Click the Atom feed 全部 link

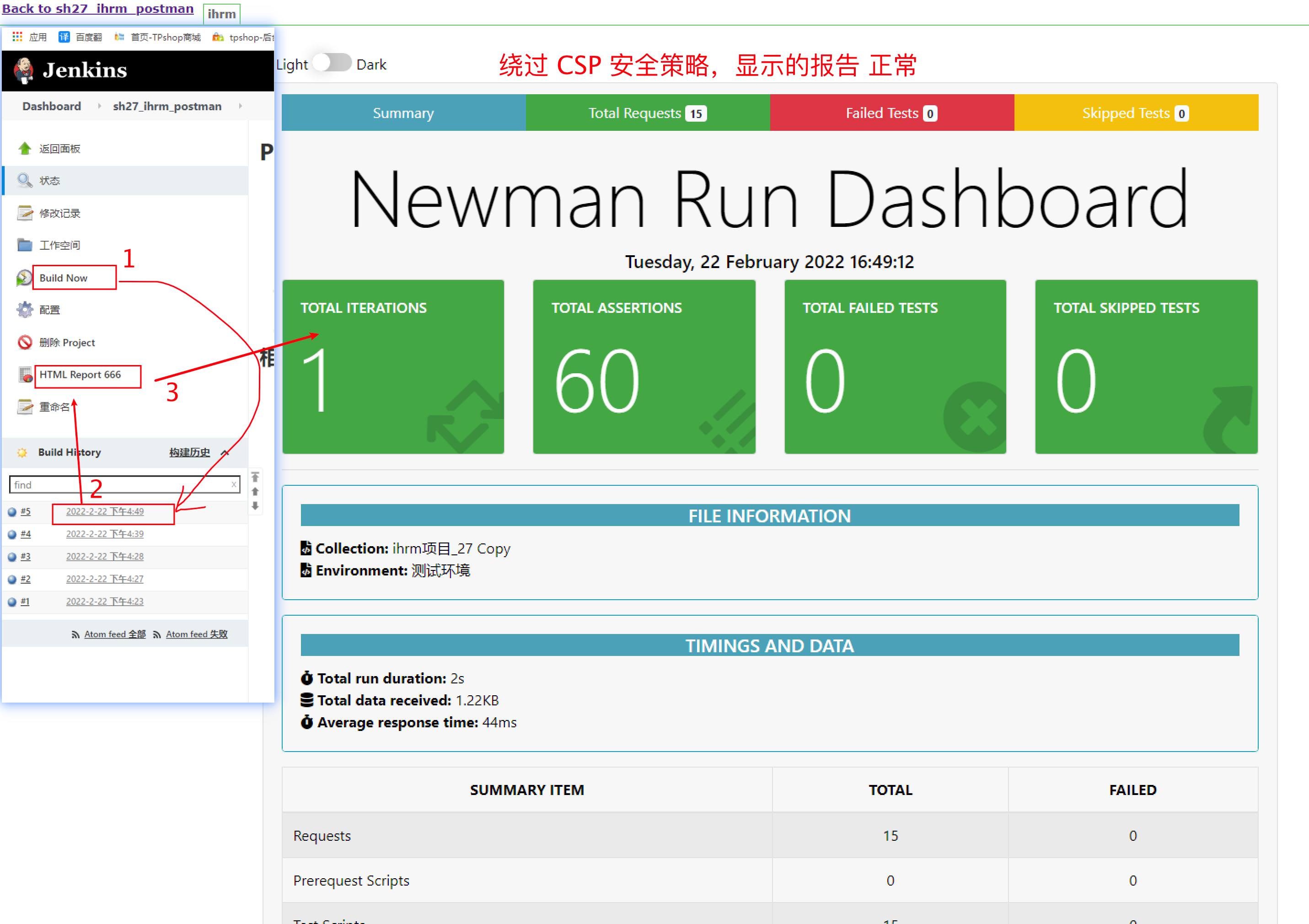tap(115, 634)
